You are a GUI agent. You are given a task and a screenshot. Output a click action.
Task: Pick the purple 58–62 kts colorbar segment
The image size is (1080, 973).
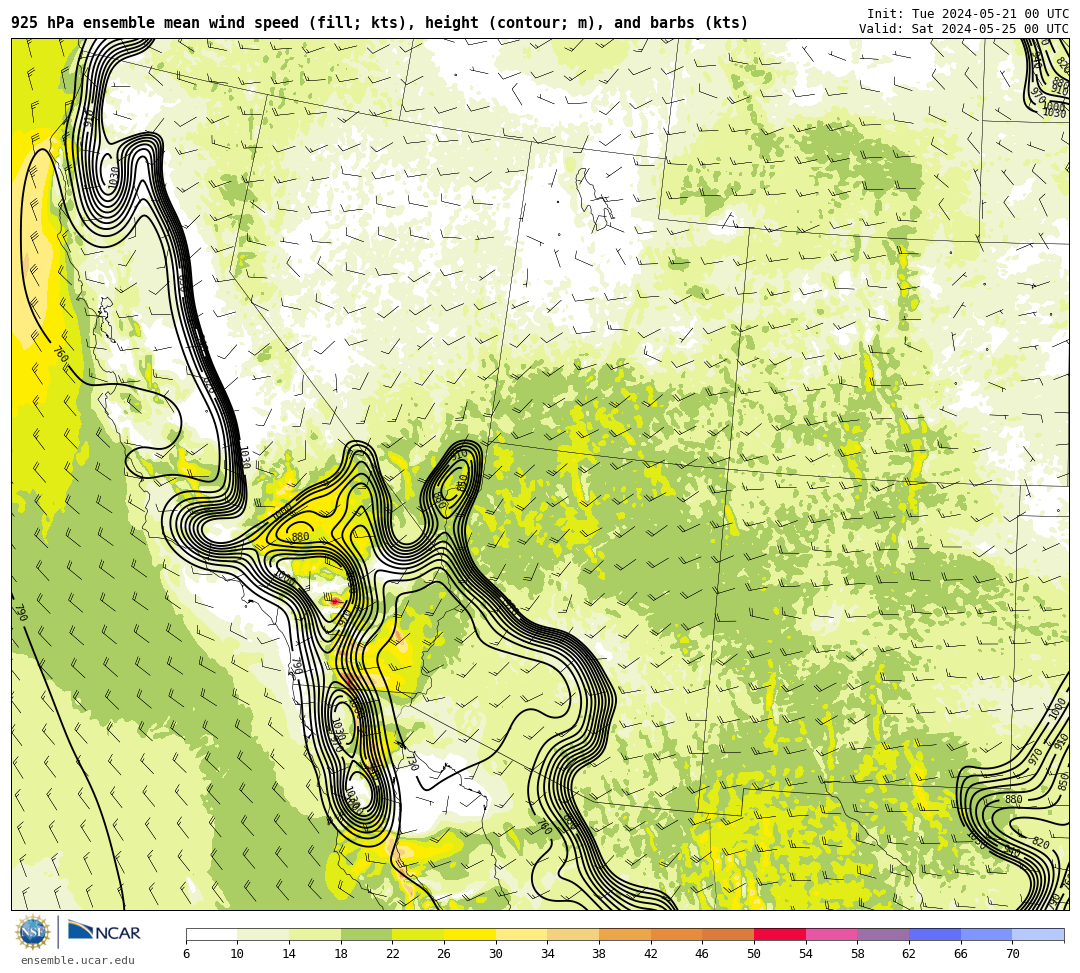(883, 934)
